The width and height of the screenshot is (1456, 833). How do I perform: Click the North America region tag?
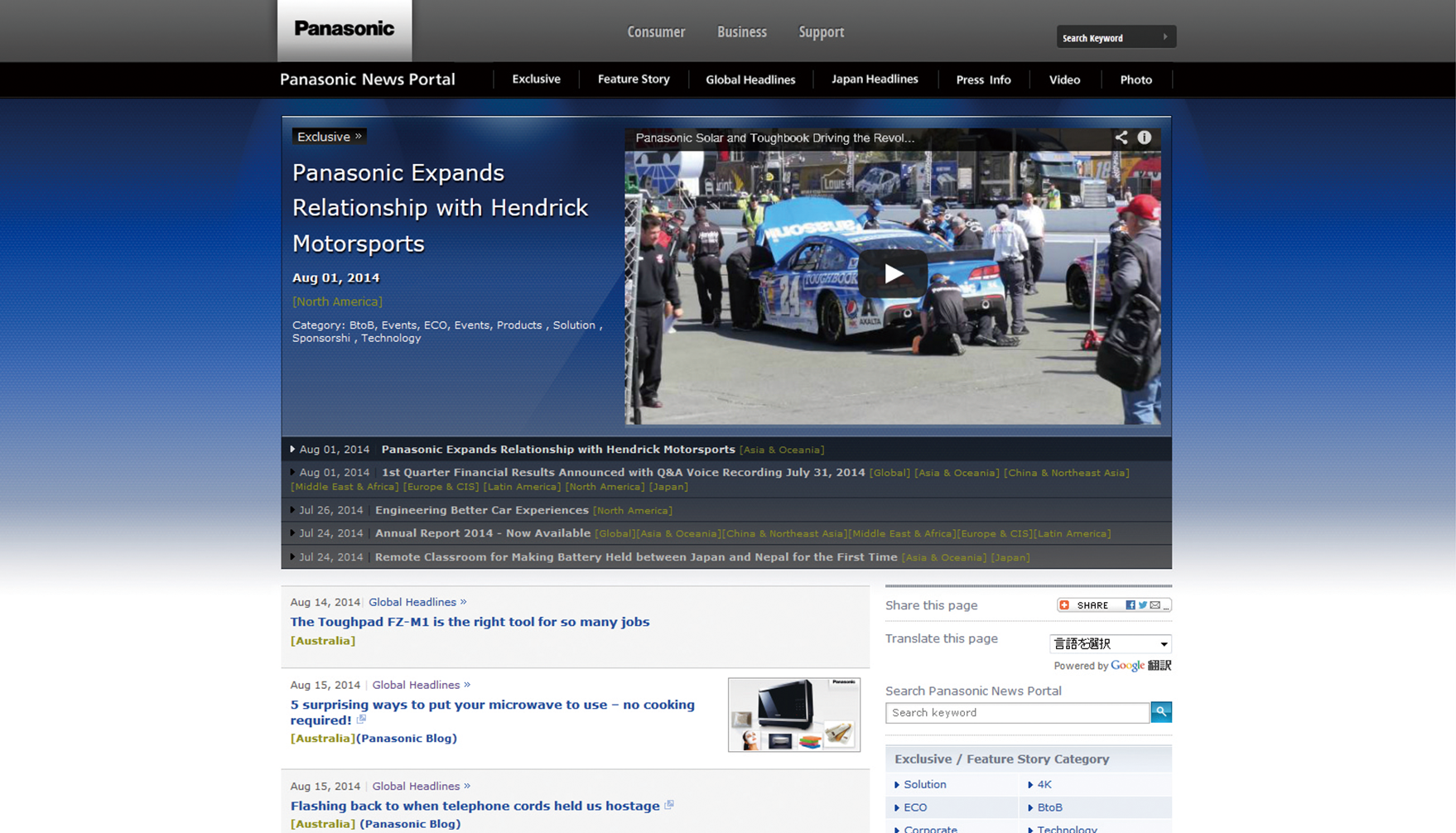(337, 301)
